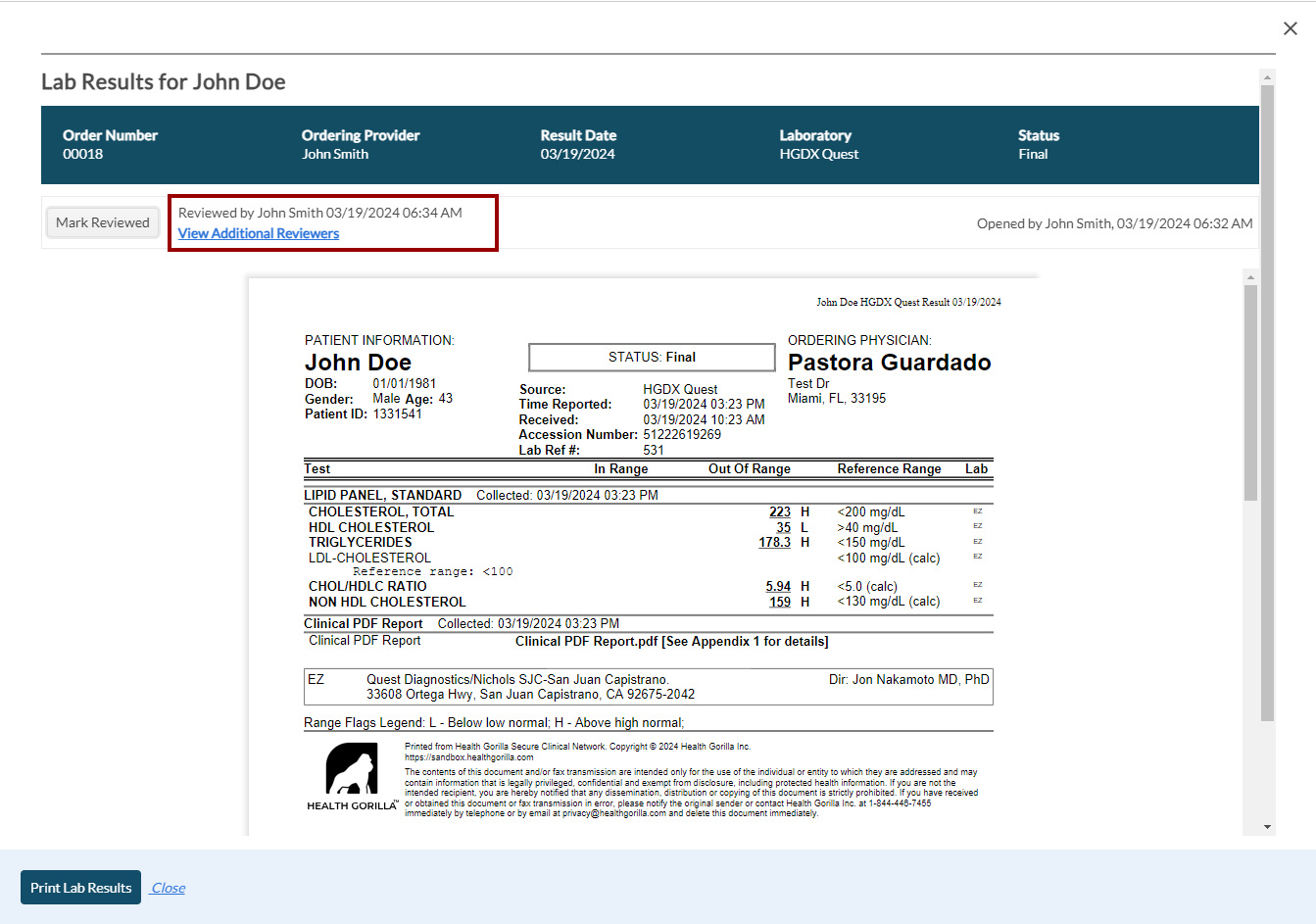Click order number 00018 in header
Viewport: 1316px width, 924px height.
point(83,154)
